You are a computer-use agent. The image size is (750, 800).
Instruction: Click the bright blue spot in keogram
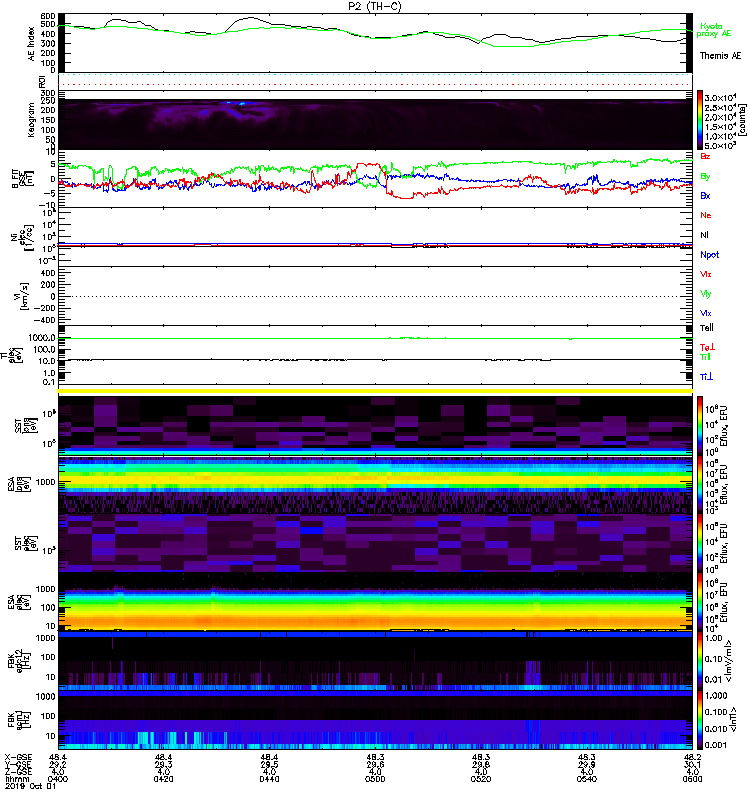point(242,104)
